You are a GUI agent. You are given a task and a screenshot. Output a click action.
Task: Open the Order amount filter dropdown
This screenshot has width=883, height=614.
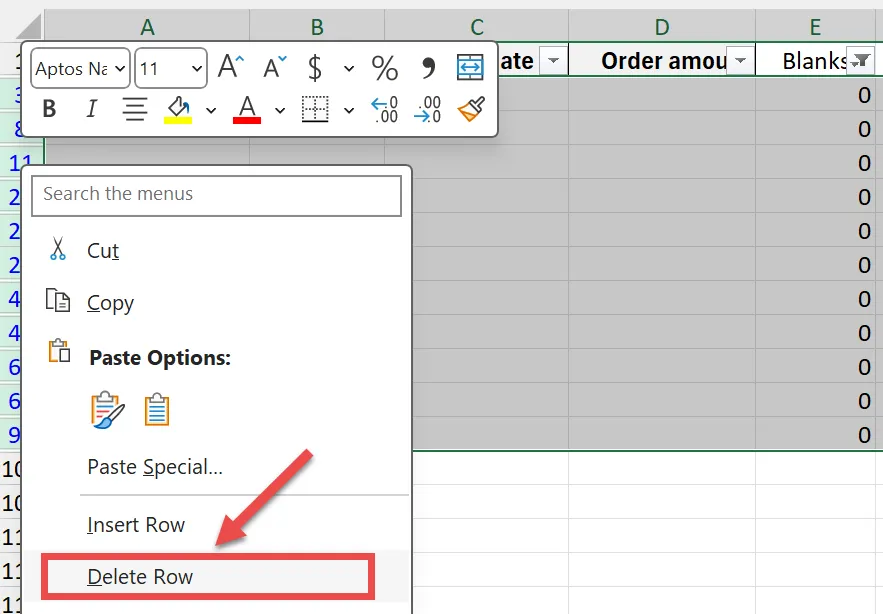740,61
